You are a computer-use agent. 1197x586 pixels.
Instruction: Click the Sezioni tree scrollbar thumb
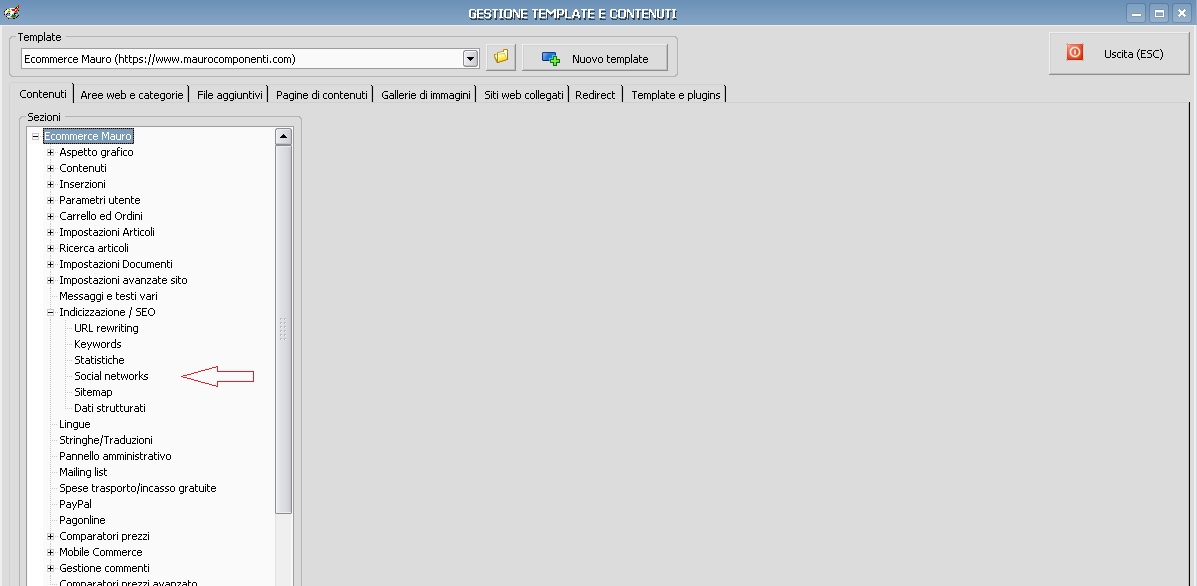pyautogui.click(x=283, y=329)
